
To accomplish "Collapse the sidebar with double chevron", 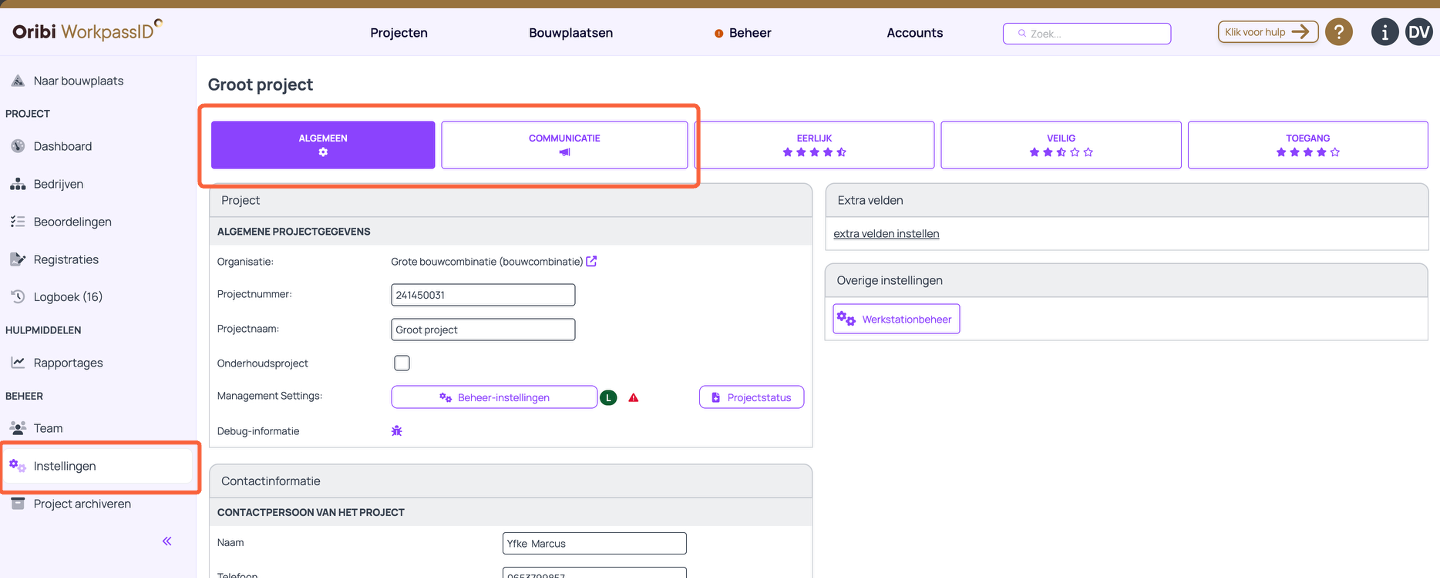I will pyautogui.click(x=167, y=541).
